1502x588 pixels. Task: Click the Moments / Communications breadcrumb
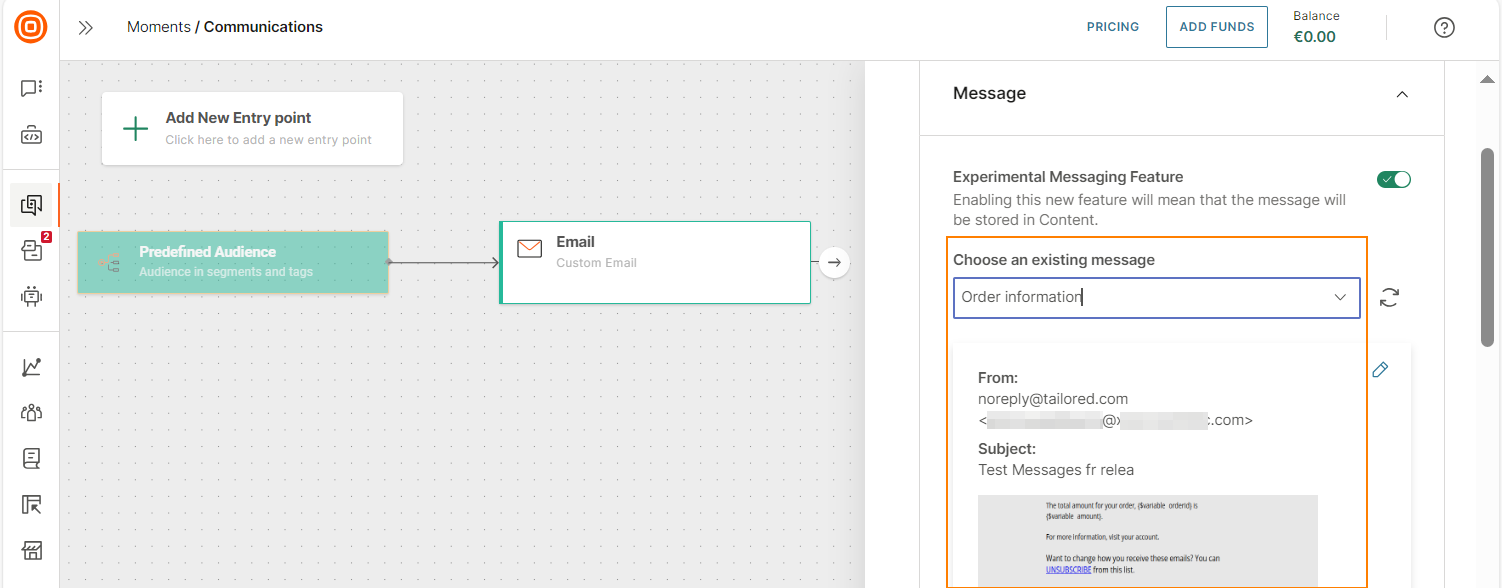[x=224, y=26]
